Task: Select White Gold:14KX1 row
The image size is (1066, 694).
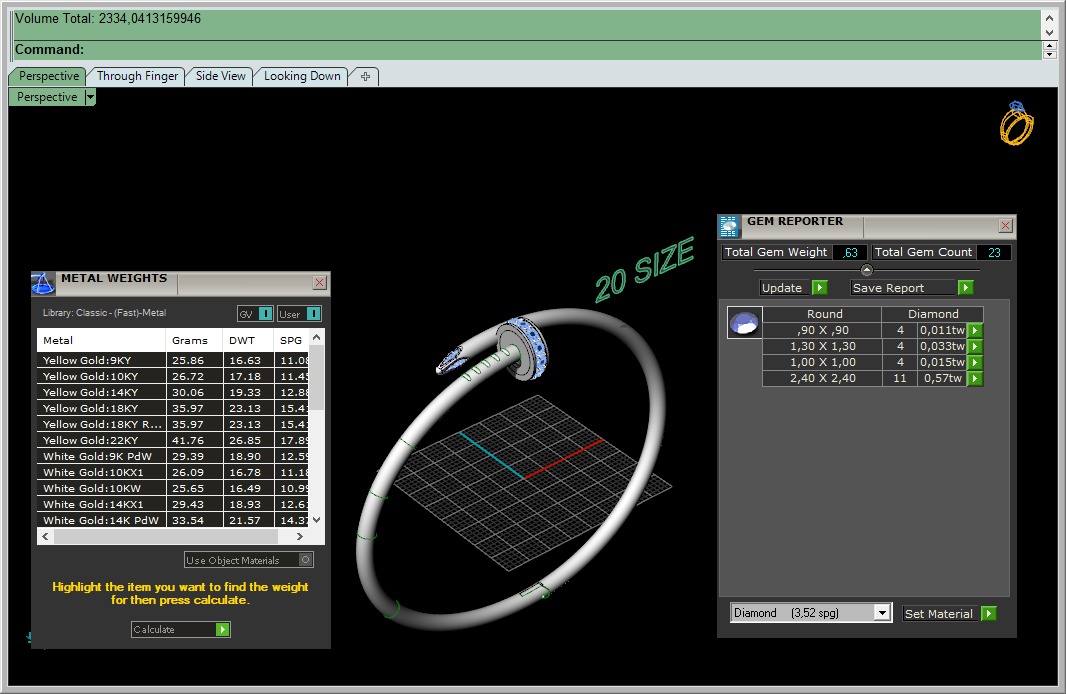Action: click(173, 504)
